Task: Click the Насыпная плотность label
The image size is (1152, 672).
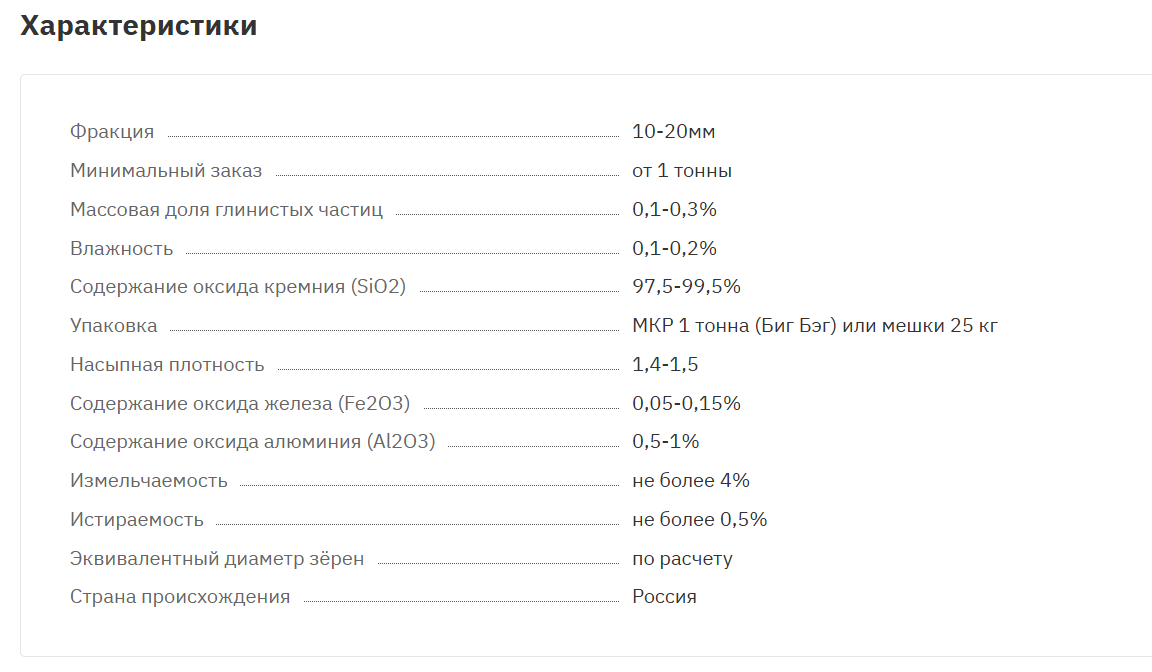Action: 167,364
